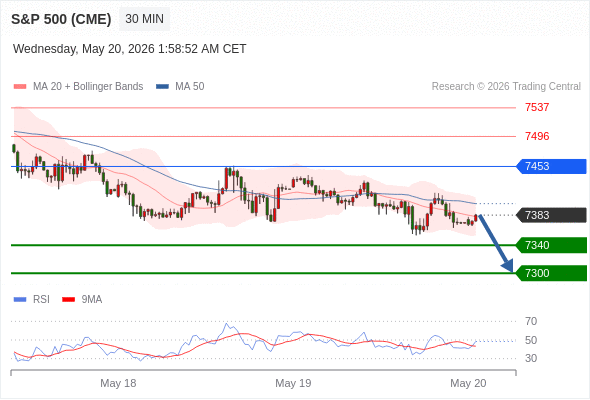Click the 30 MIN timeframe badge

tap(144, 19)
